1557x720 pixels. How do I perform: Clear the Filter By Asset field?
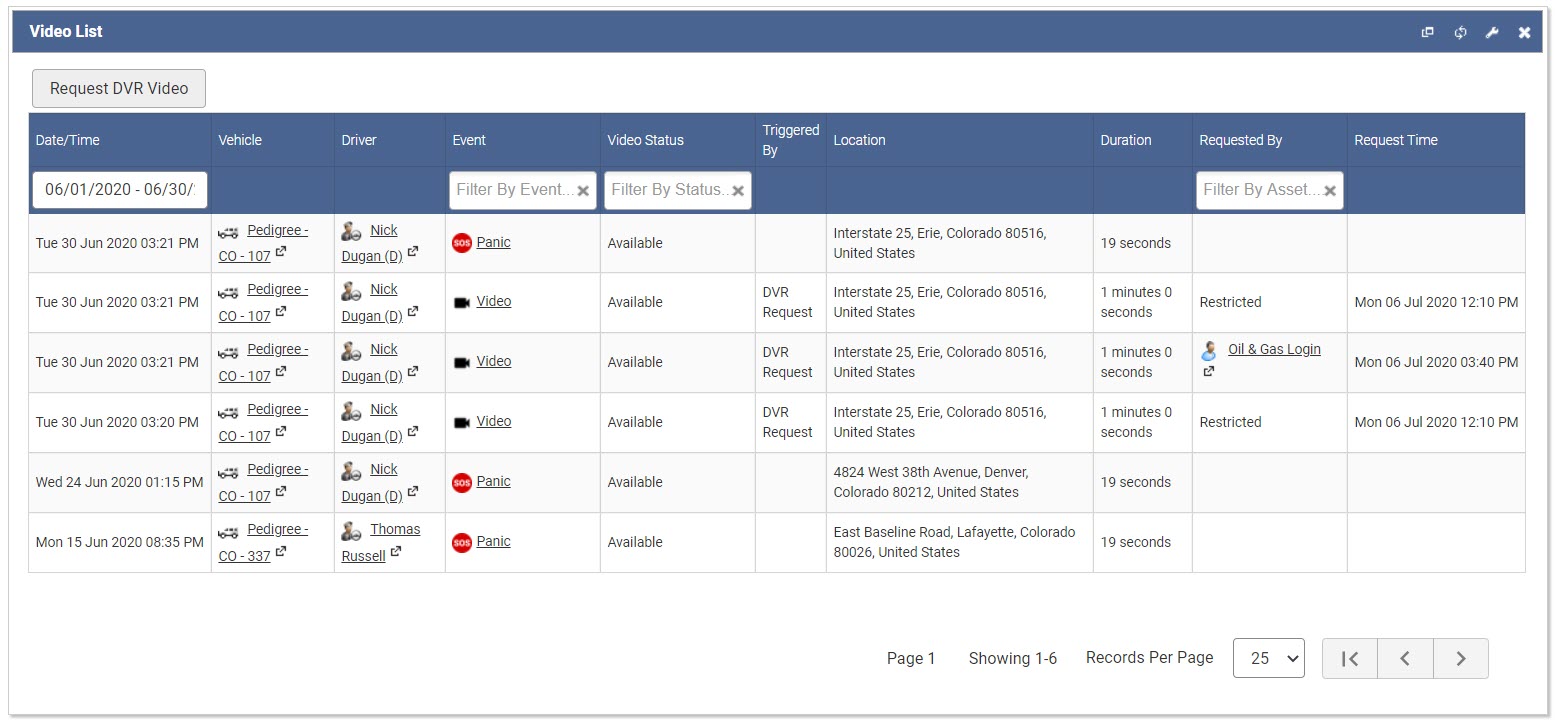tap(1330, 191)
